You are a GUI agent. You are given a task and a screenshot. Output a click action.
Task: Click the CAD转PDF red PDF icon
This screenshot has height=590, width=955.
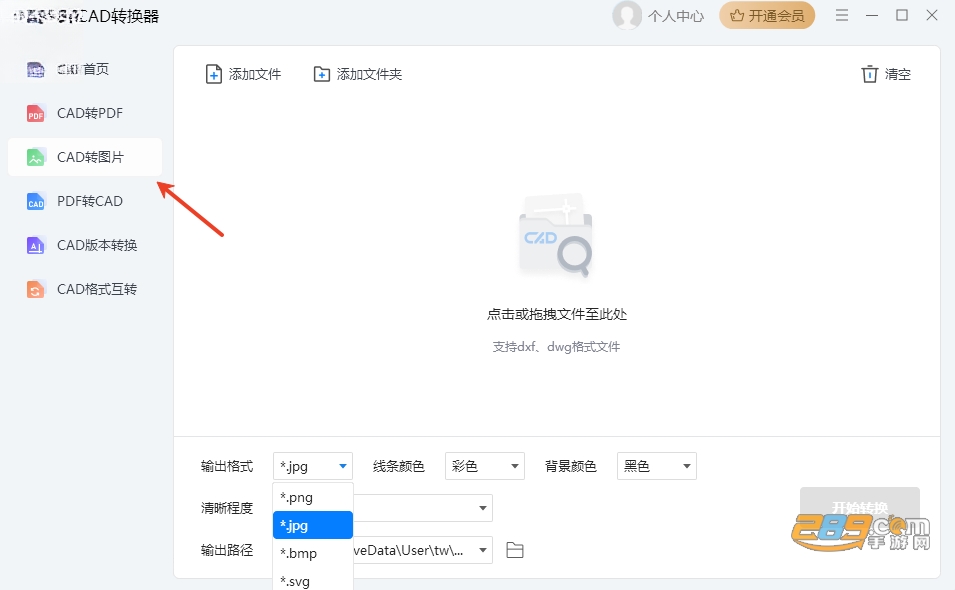click(35, 113)
